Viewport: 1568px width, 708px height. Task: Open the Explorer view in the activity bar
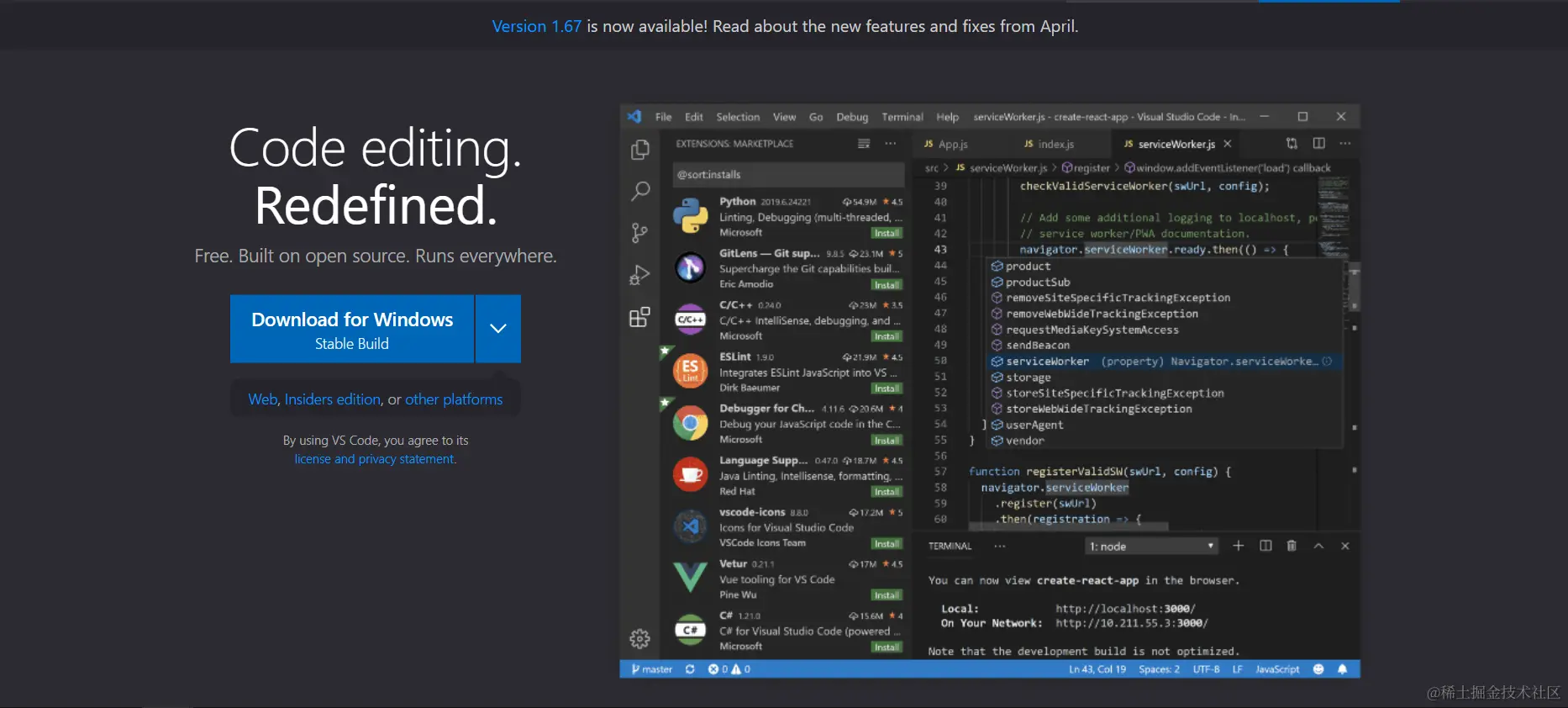coord(640,150)
